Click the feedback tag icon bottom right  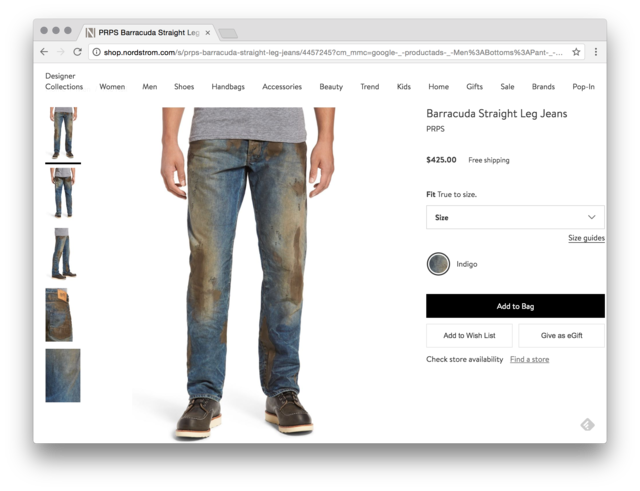click(587, 425)
